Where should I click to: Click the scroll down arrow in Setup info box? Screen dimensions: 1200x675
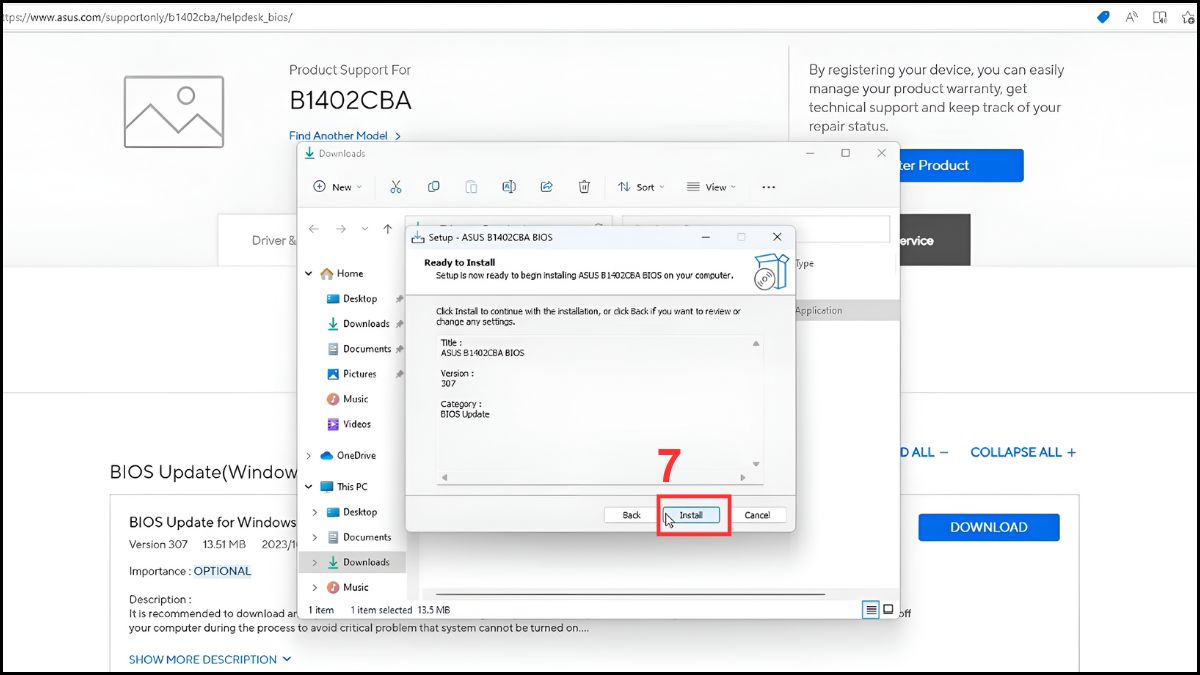click(756, 464)
